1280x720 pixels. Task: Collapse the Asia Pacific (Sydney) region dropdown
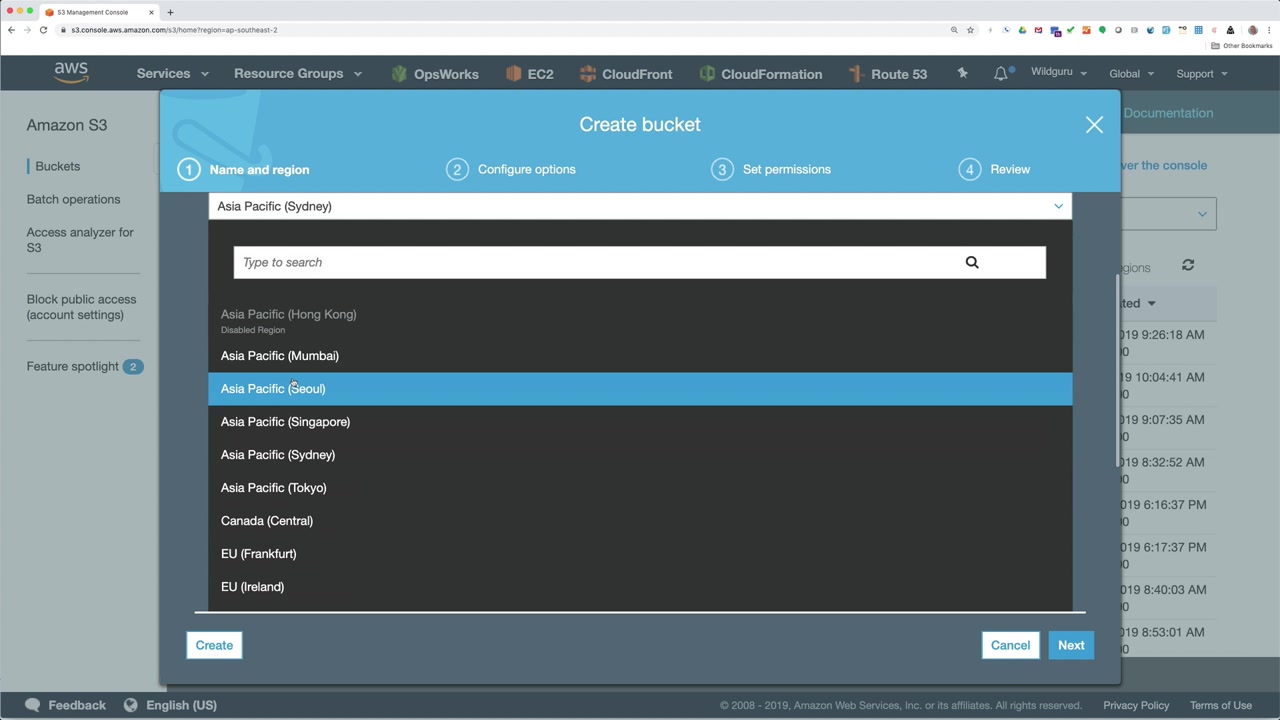pyautogui.click(x=640, y=206)
